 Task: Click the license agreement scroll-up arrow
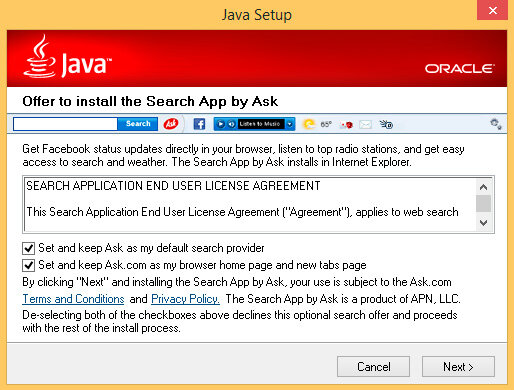(483, 187)
